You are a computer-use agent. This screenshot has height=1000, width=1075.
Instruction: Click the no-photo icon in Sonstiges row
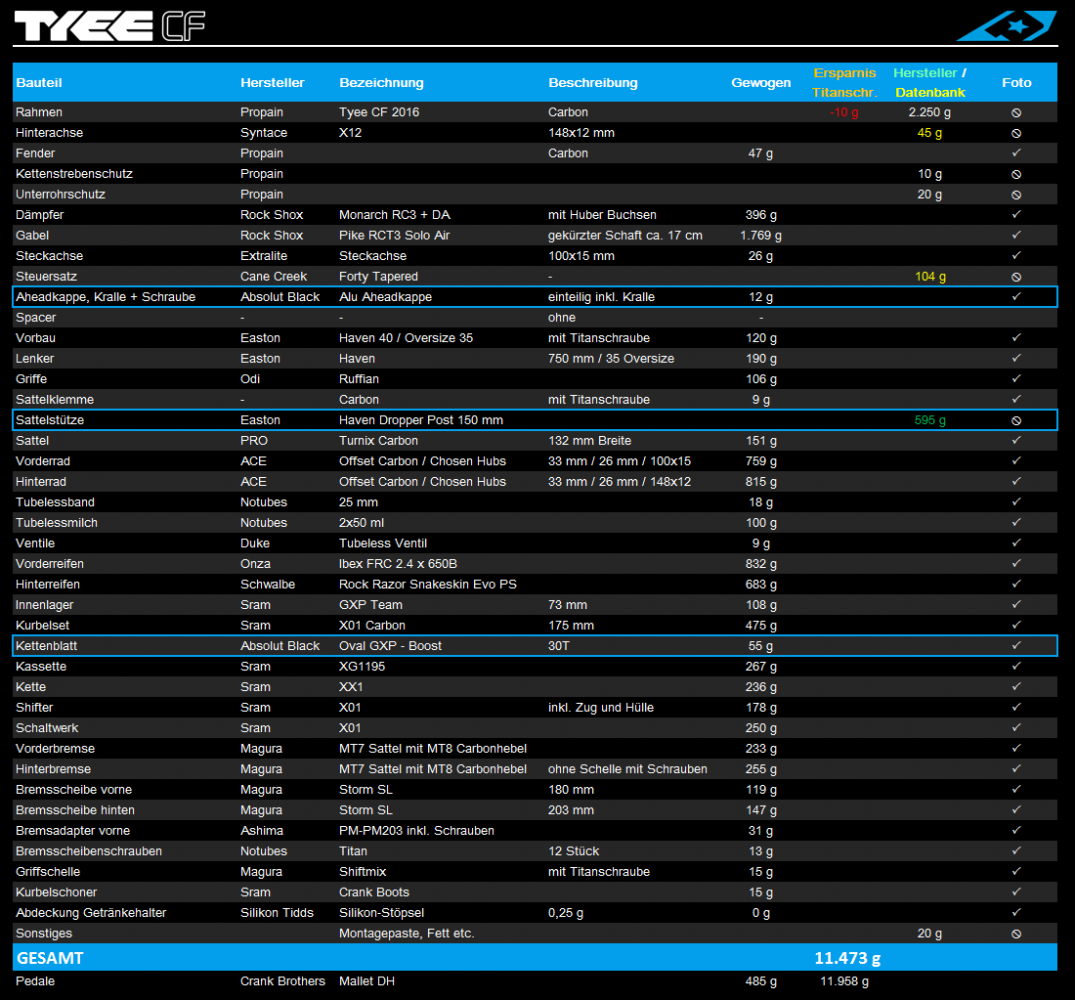[x=1016, y=934]
